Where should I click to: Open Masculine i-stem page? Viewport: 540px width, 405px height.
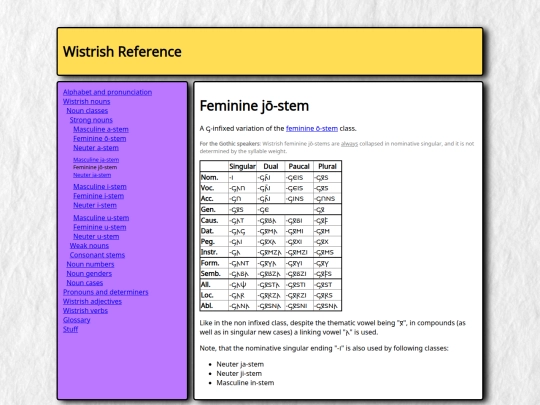click(x=100, y=187)
